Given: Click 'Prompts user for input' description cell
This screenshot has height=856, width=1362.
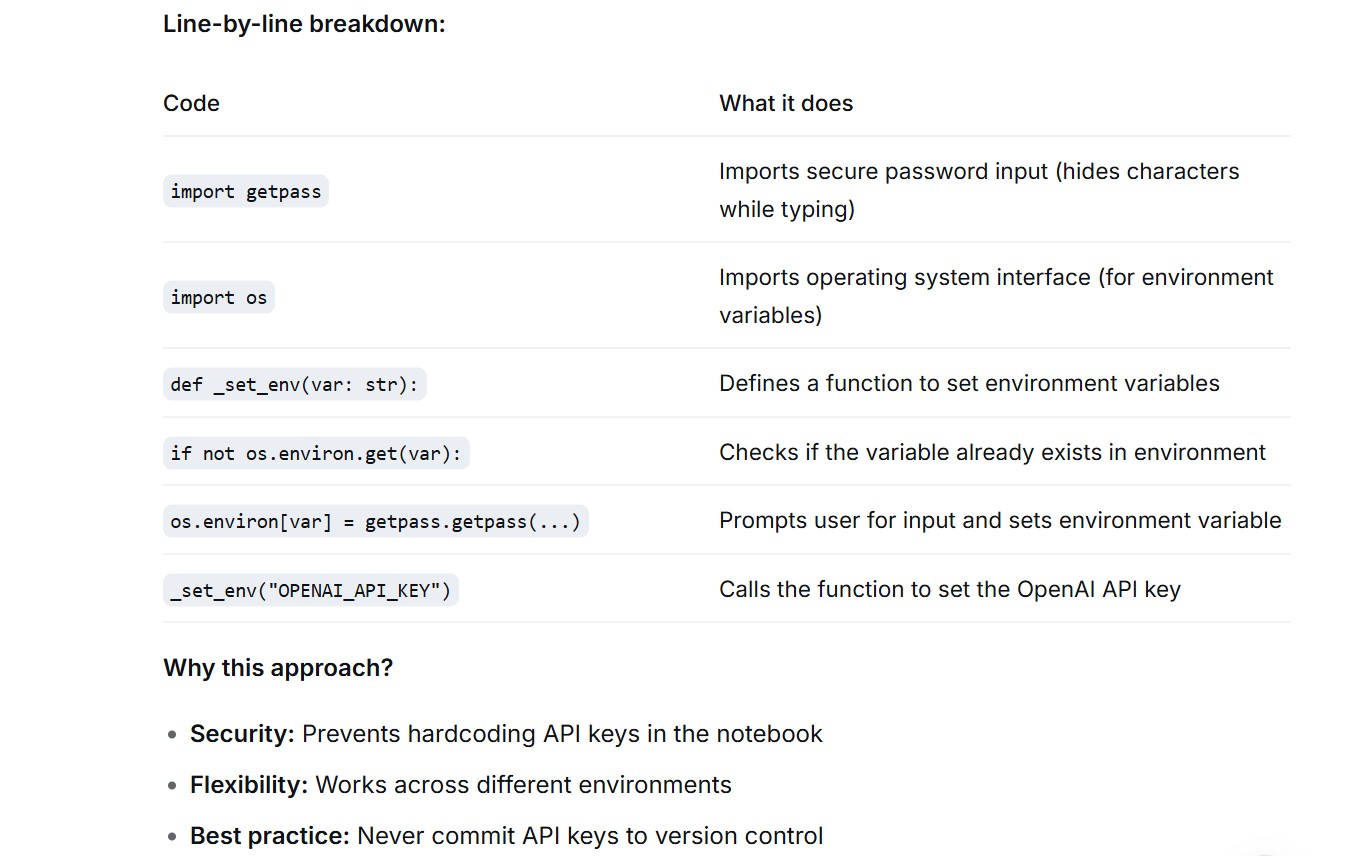Looking at the screenshot, I should (1000, 520).
